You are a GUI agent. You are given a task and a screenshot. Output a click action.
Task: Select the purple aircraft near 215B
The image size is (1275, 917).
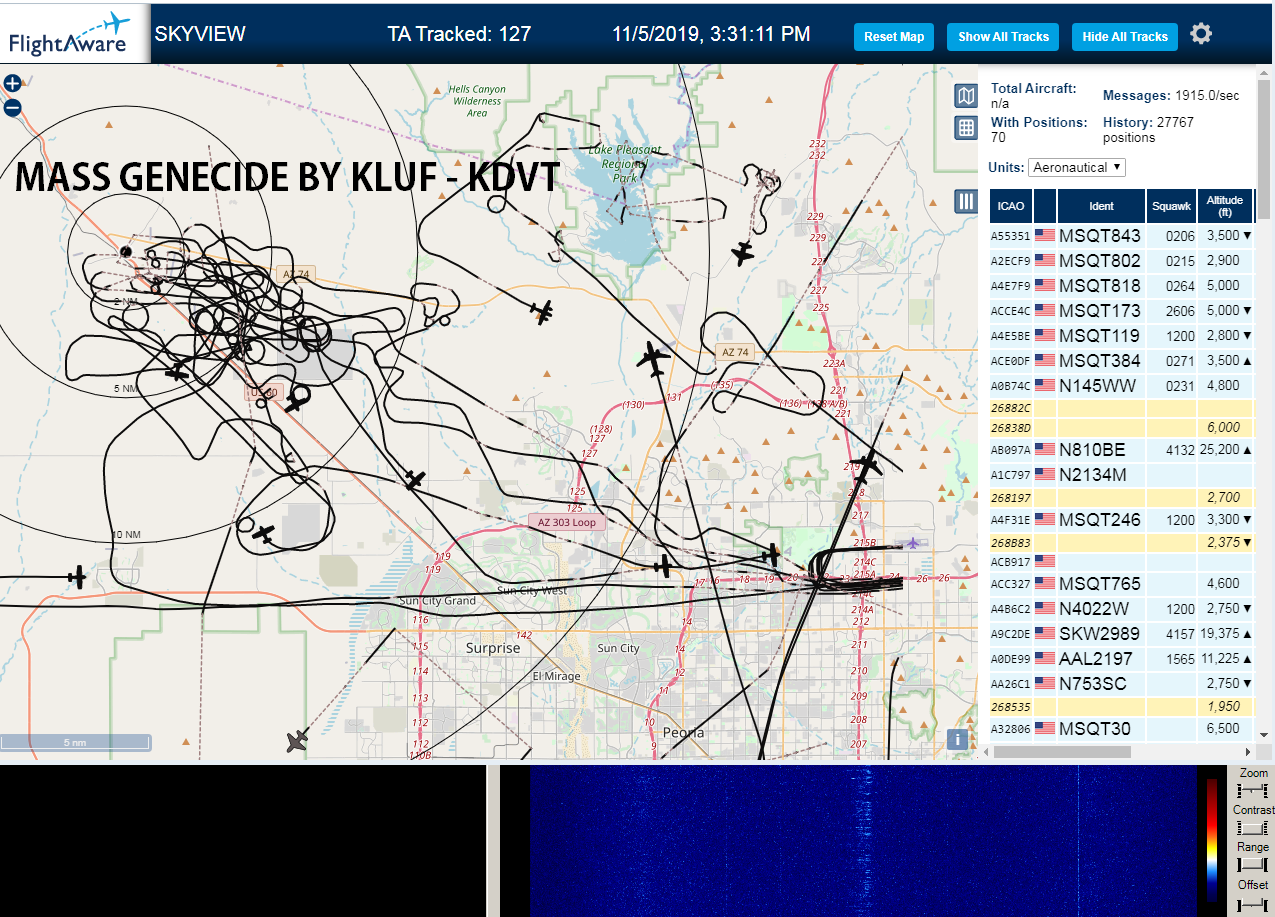[911, 543]
